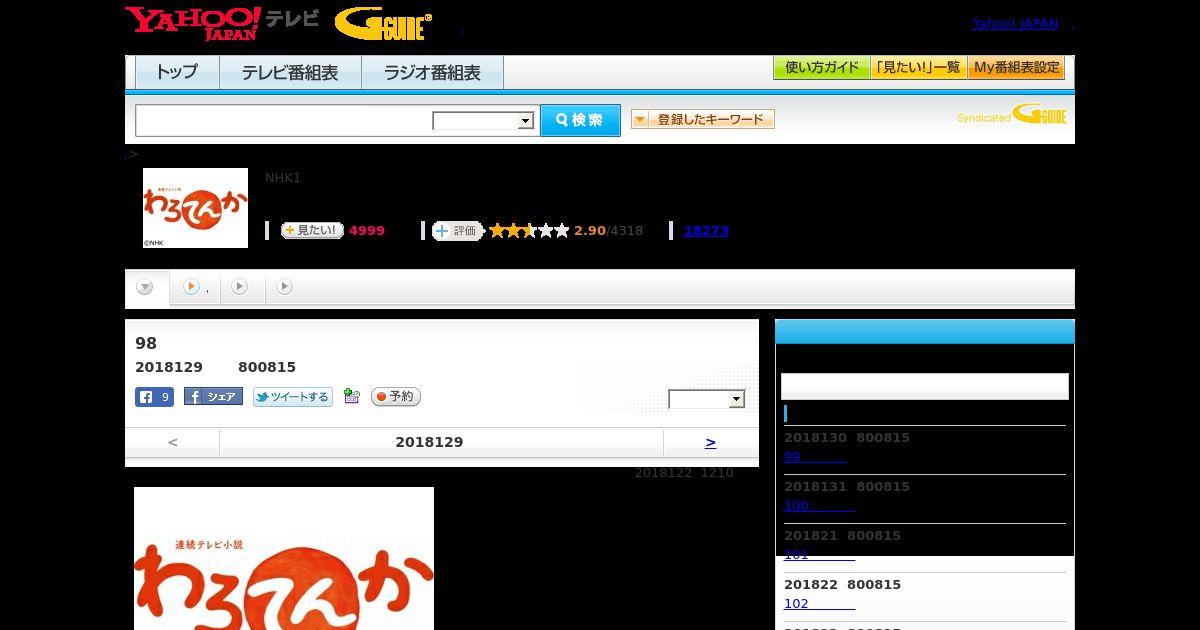Share via Facebook シェア button
1200x630 pixels.
point(213,397)
